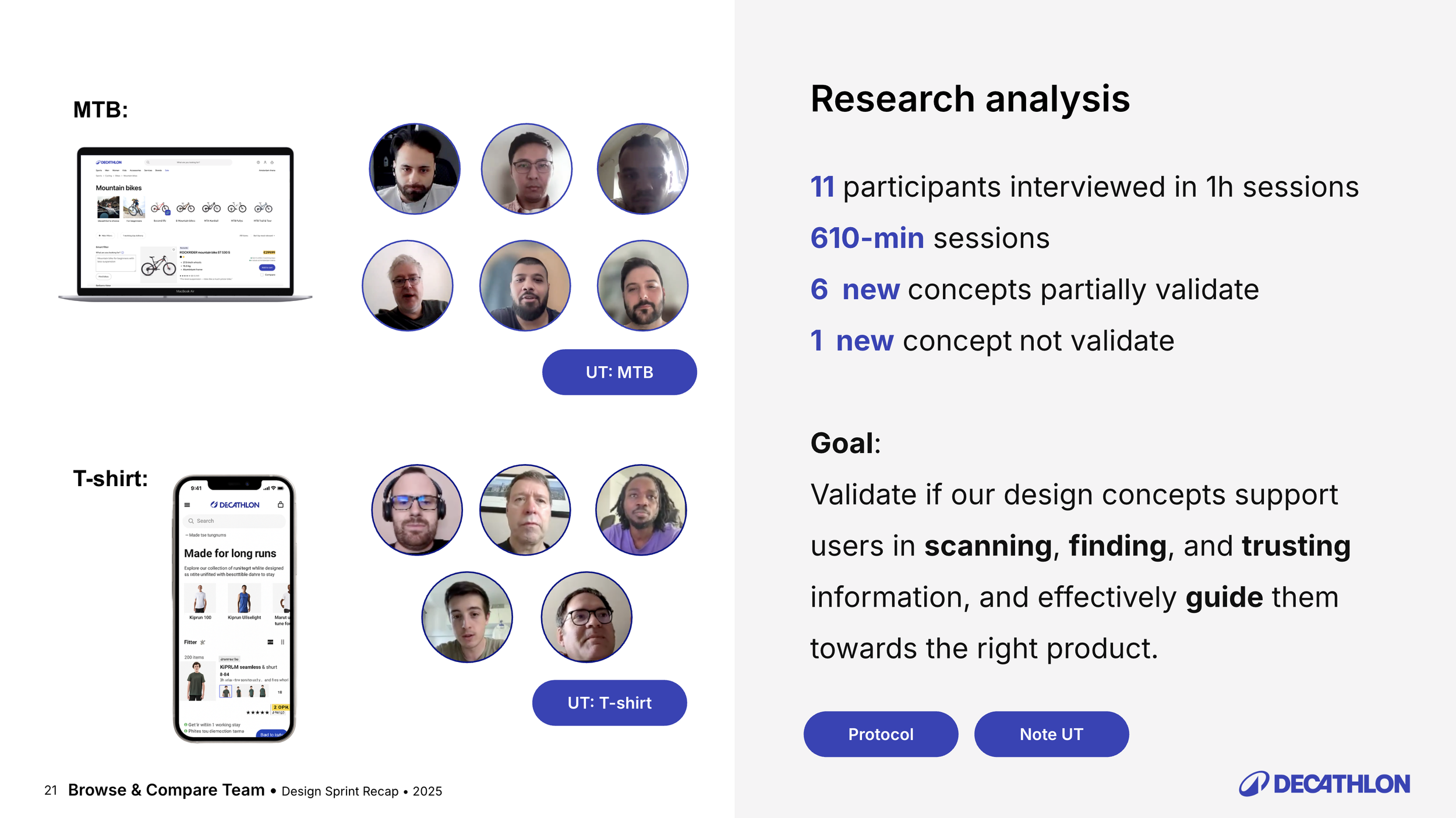This screenshot has width=1456, height=818.
Task: Tap hamburger menu icon in phone mockup
Action: click(x=187, y=505)
